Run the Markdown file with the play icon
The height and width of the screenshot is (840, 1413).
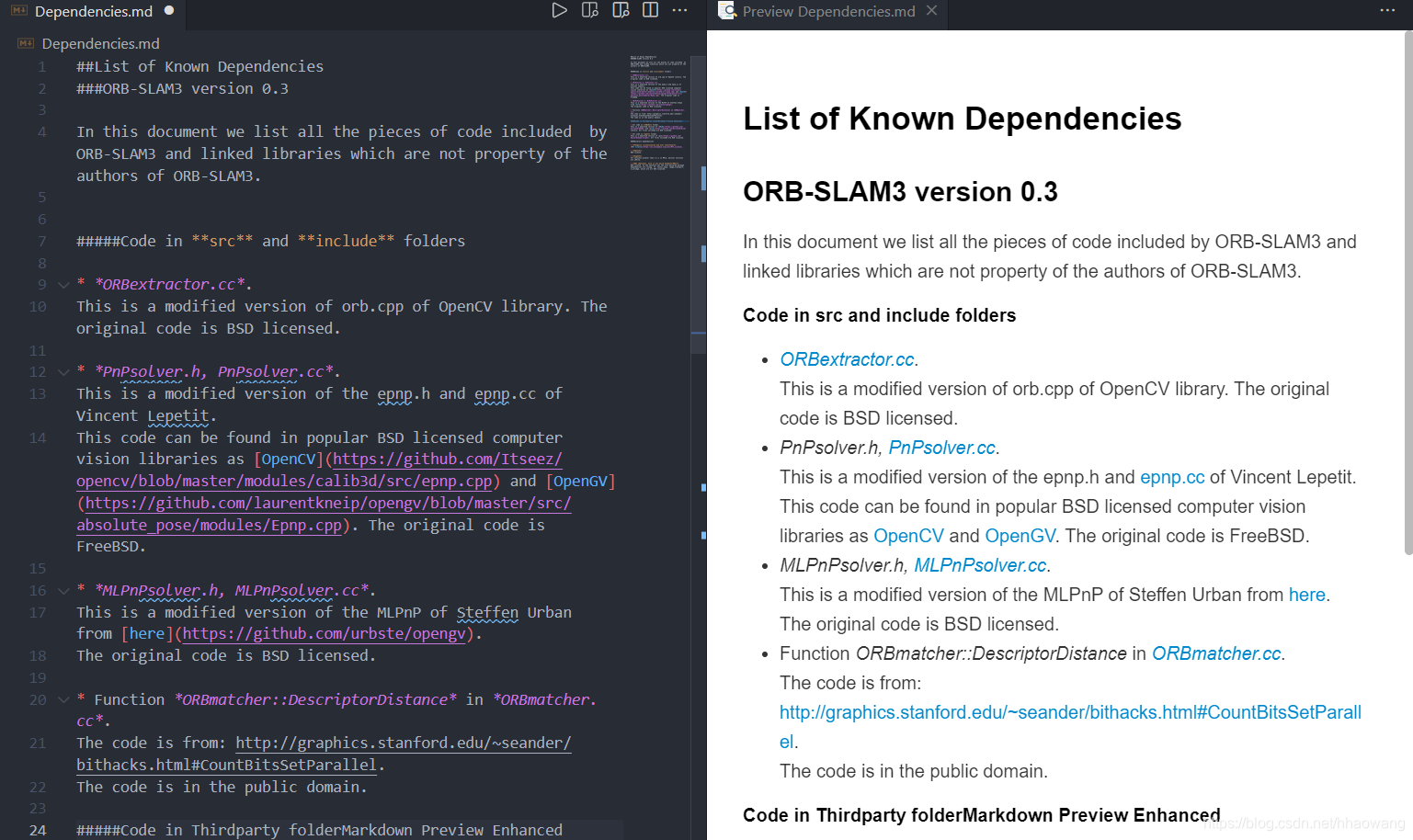(560, 10)
